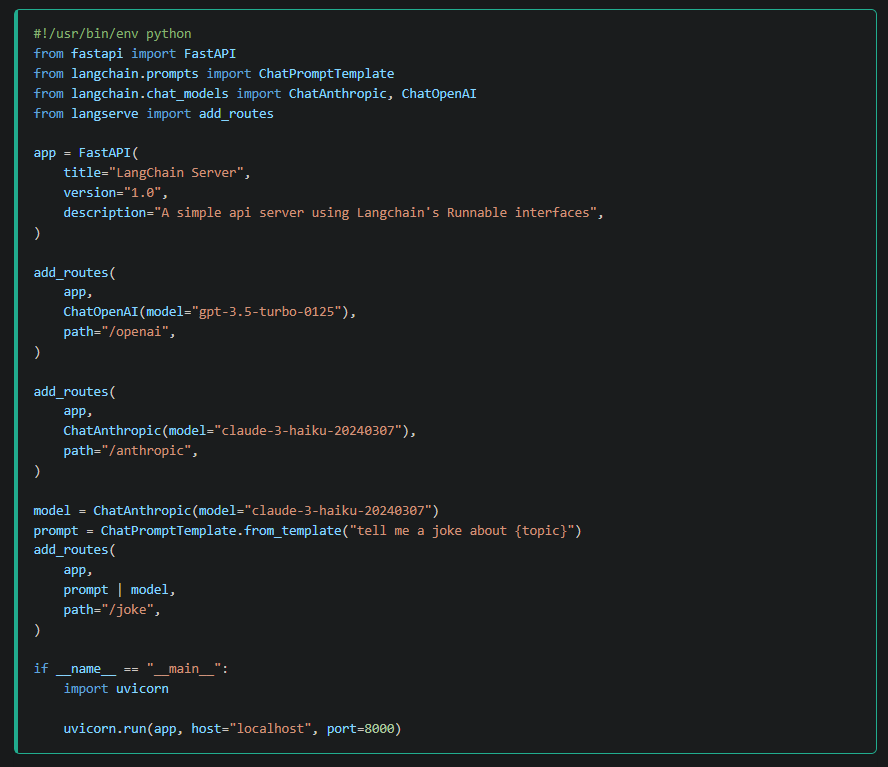Click the version string "1.0"
Image resolution: width=888 pixels, height=767 pixels.
tap(142, 193)
